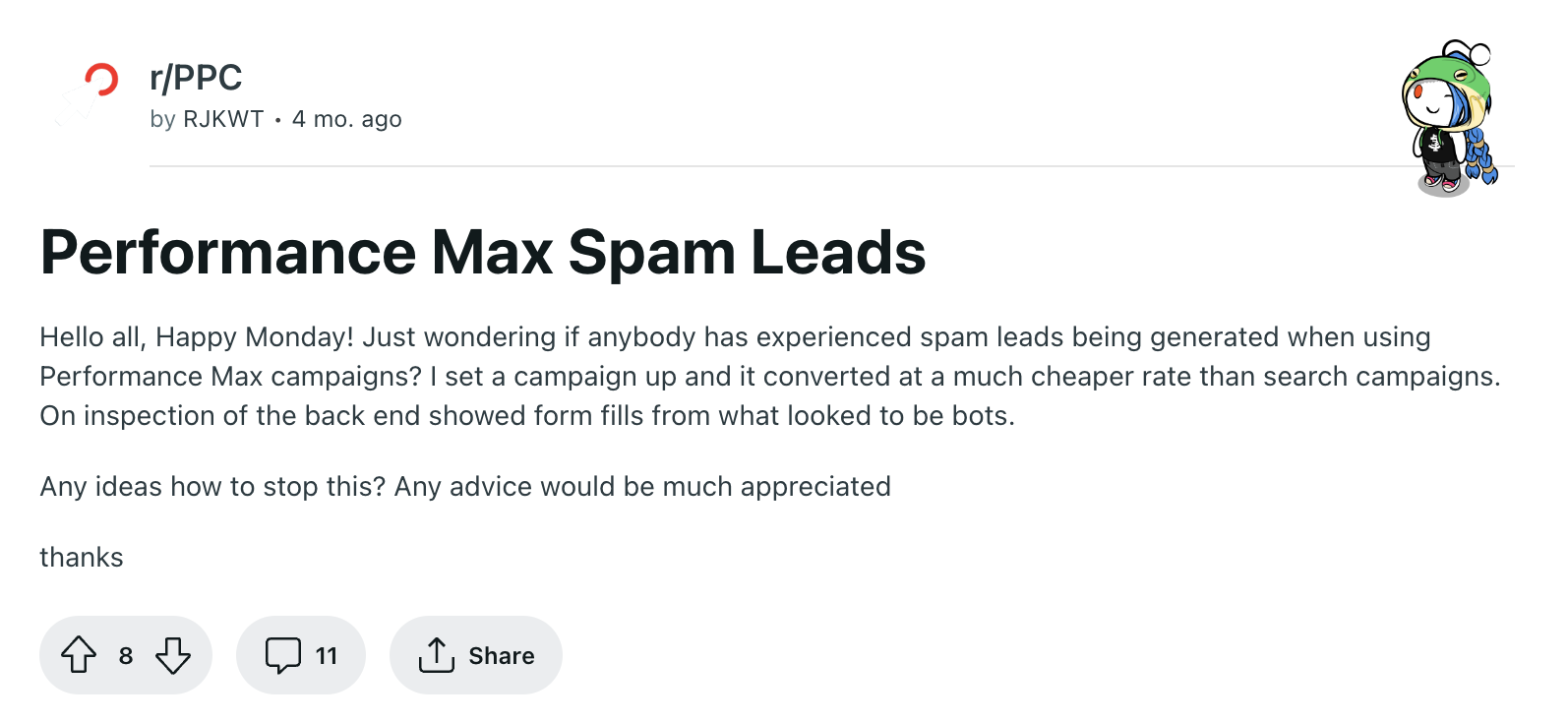Click the dot separator after RJKWT
This screenshot has height=722, width=1568.
click(x=278, y=120)
